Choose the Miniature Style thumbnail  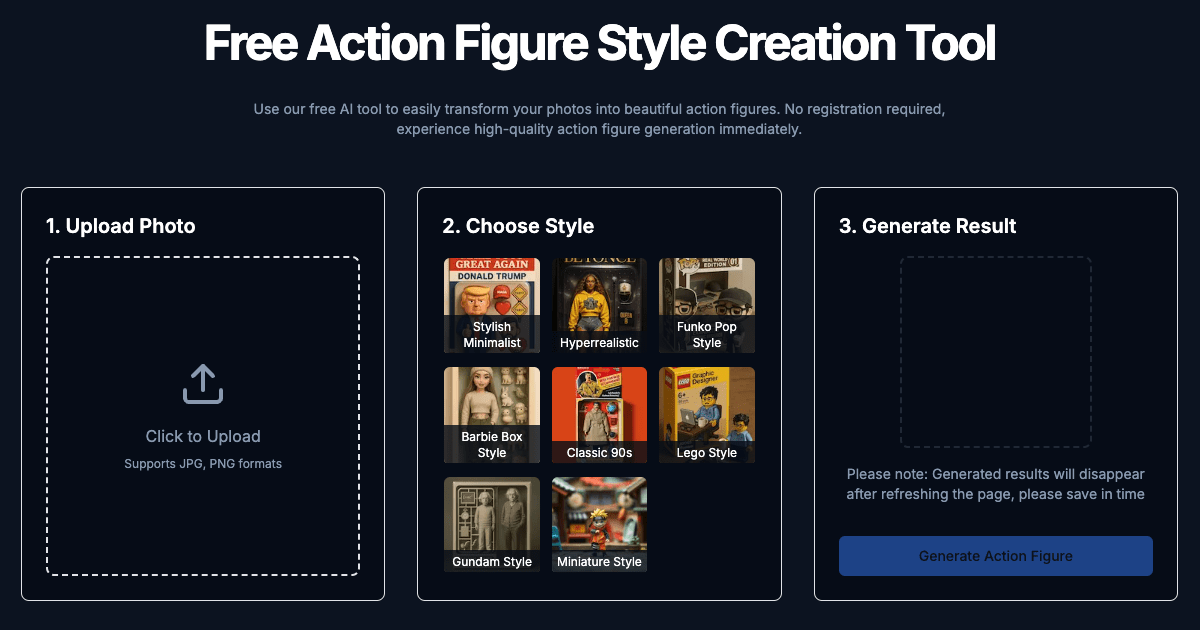click(x=600, y=524)
